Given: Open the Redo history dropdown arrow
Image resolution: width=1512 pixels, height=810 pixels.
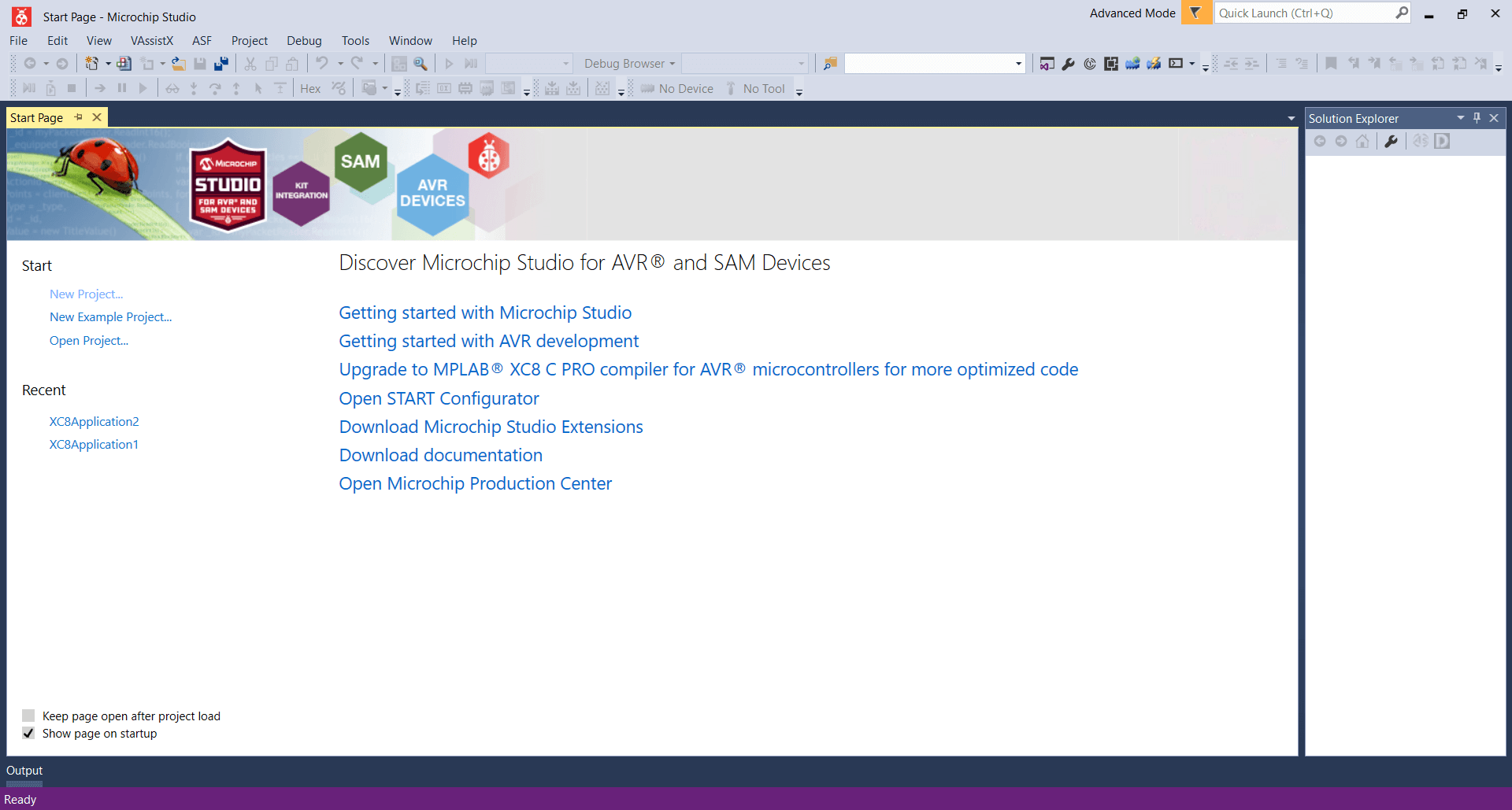Looking at the screenshot, I should [x=376, y=64].
